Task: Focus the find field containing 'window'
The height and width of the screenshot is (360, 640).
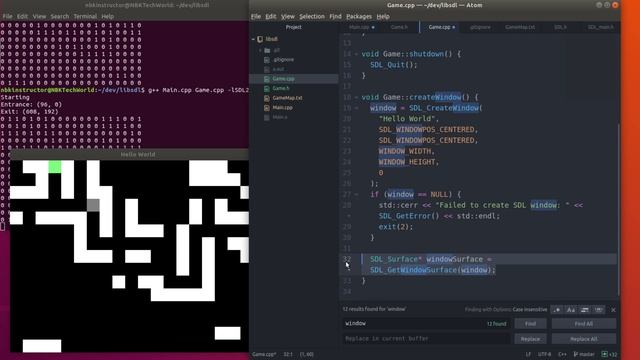Action: click(x=426, y=323)
